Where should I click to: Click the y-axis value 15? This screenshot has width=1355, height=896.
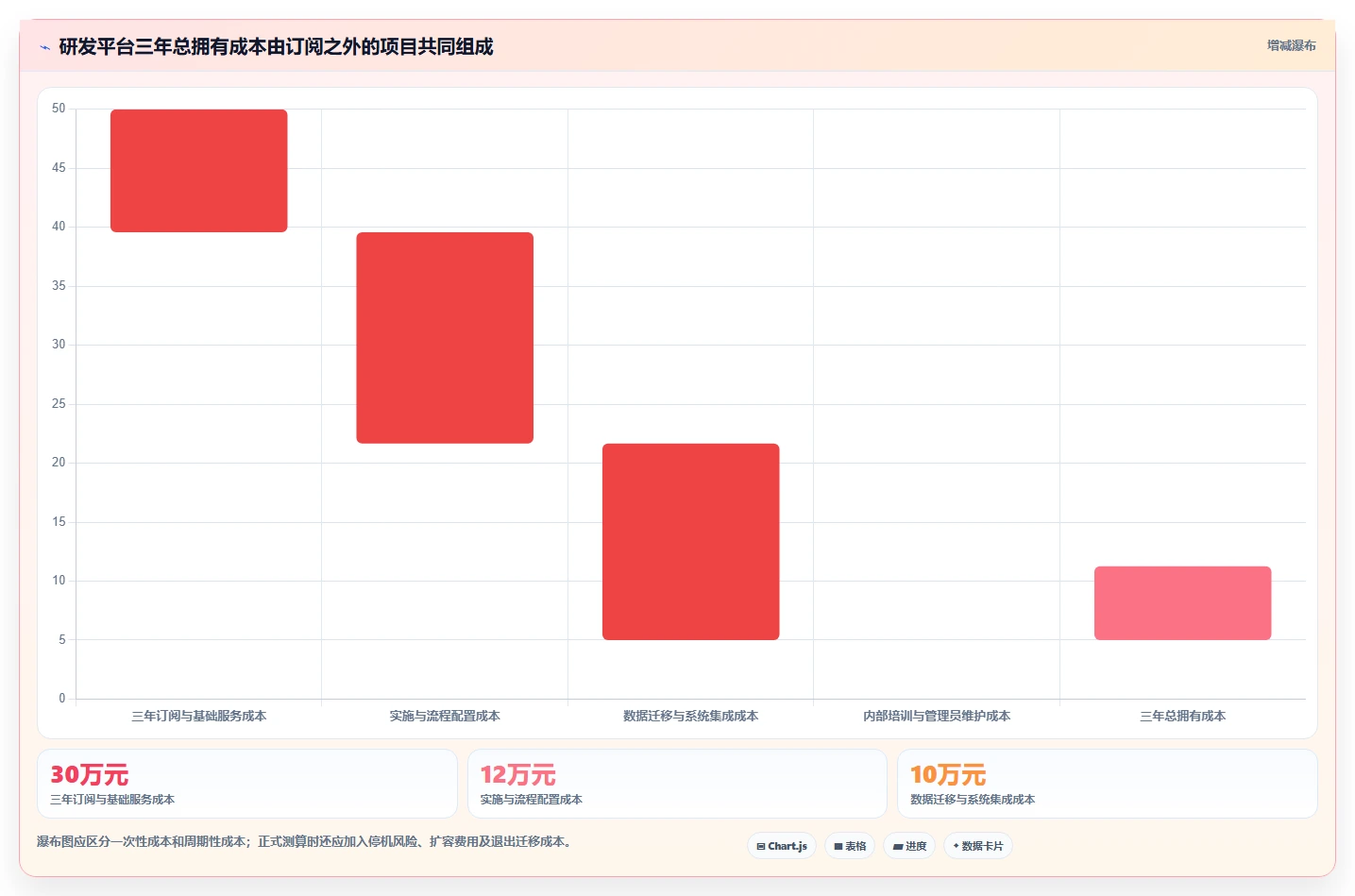[x=59, y=522]
